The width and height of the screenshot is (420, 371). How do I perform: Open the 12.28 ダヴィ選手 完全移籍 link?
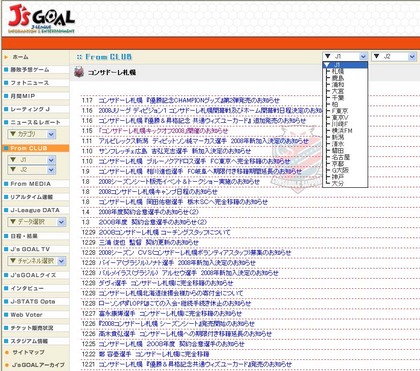click(x=166, y=283)
